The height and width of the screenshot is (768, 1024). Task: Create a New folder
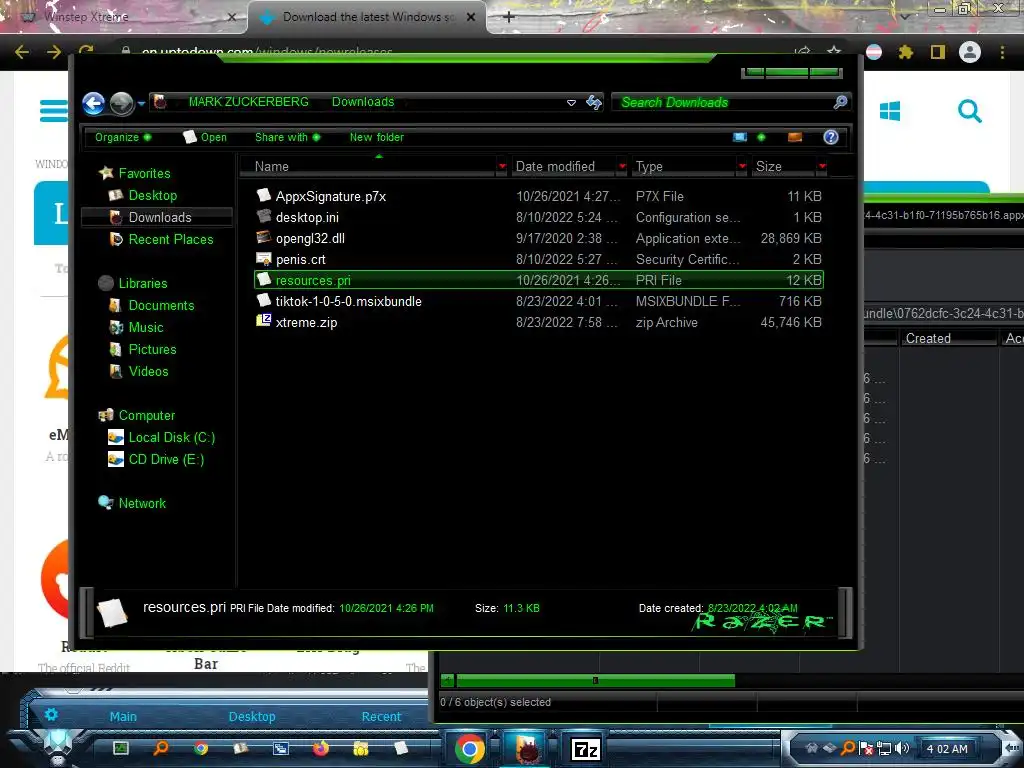[377, 137]
